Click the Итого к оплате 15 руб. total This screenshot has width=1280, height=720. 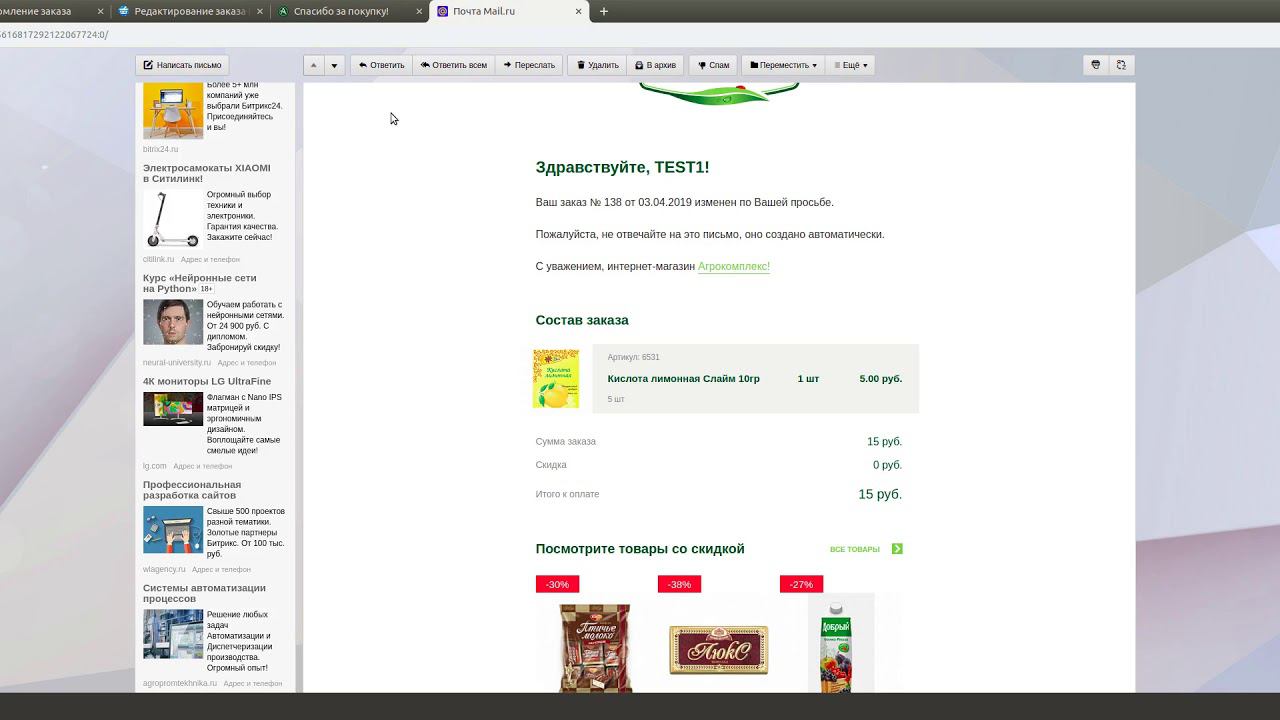click(880, 494)
